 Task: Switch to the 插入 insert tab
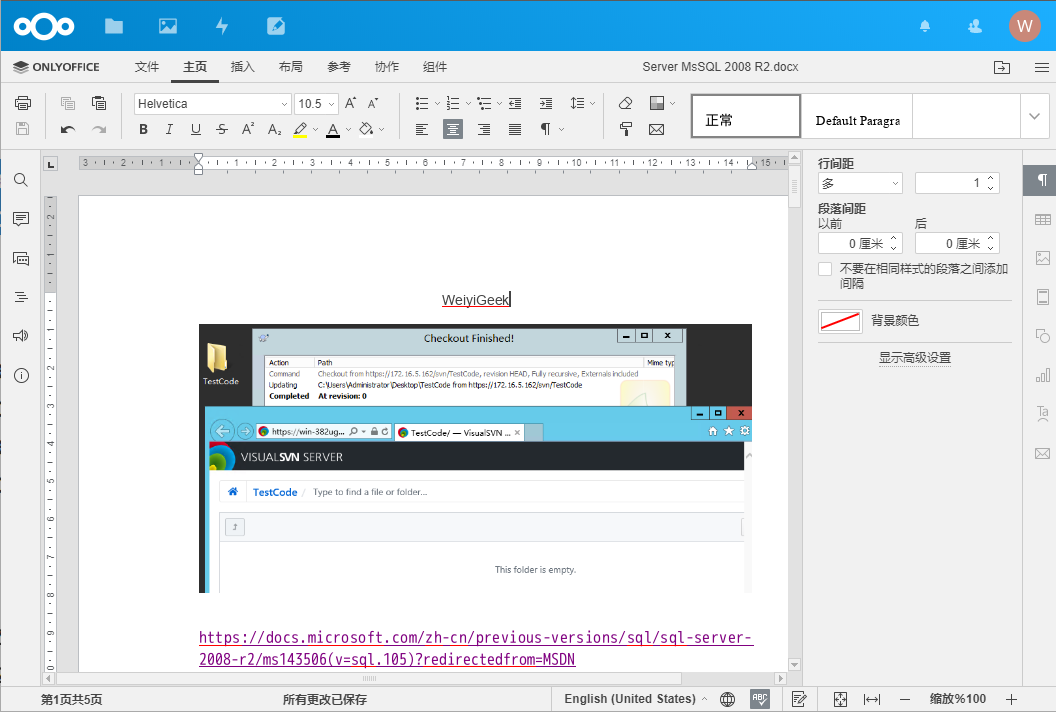(x=242, y=67)
